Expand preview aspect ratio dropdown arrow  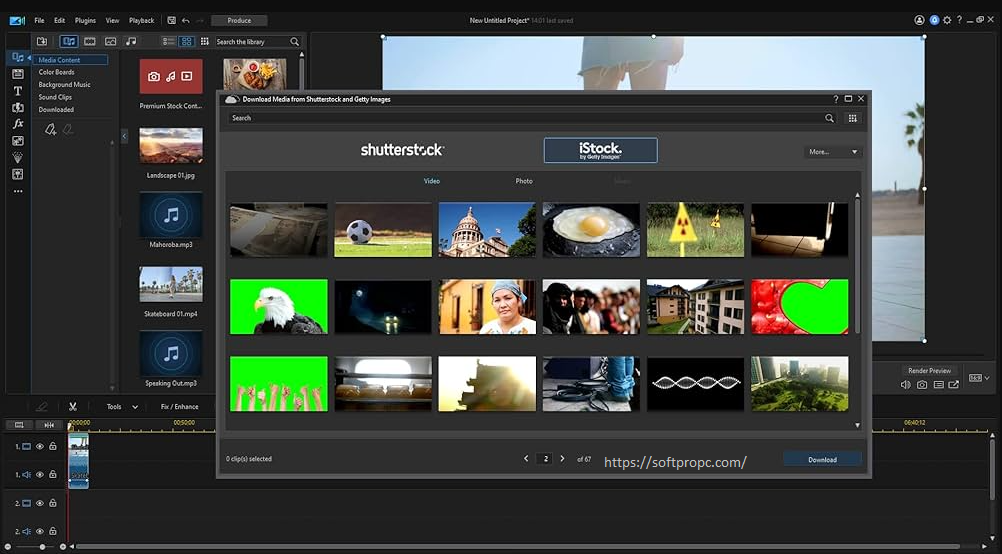[987, 378]
